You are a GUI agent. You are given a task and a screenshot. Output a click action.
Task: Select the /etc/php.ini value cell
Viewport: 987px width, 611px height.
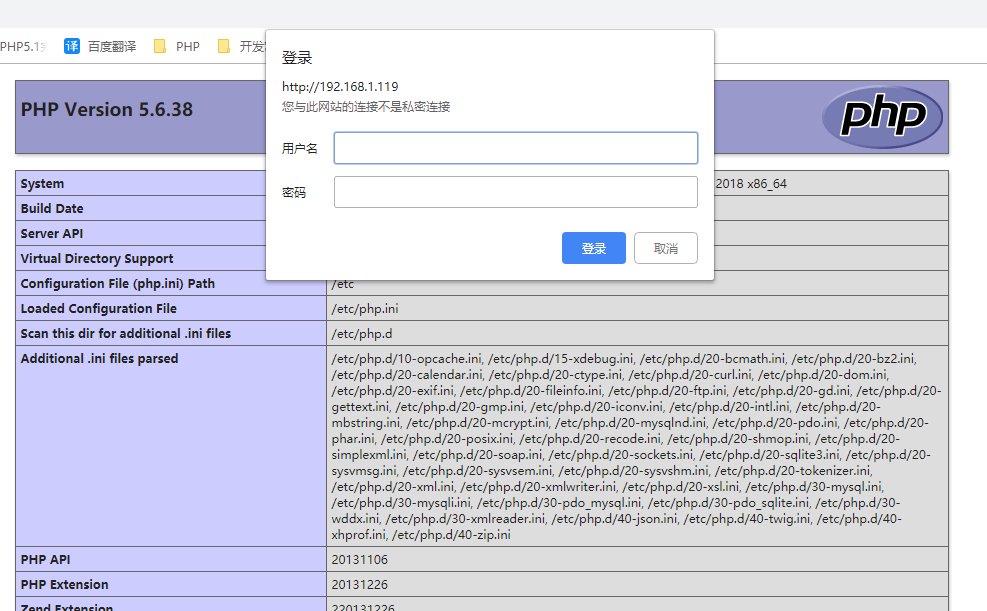pos(637,308)
